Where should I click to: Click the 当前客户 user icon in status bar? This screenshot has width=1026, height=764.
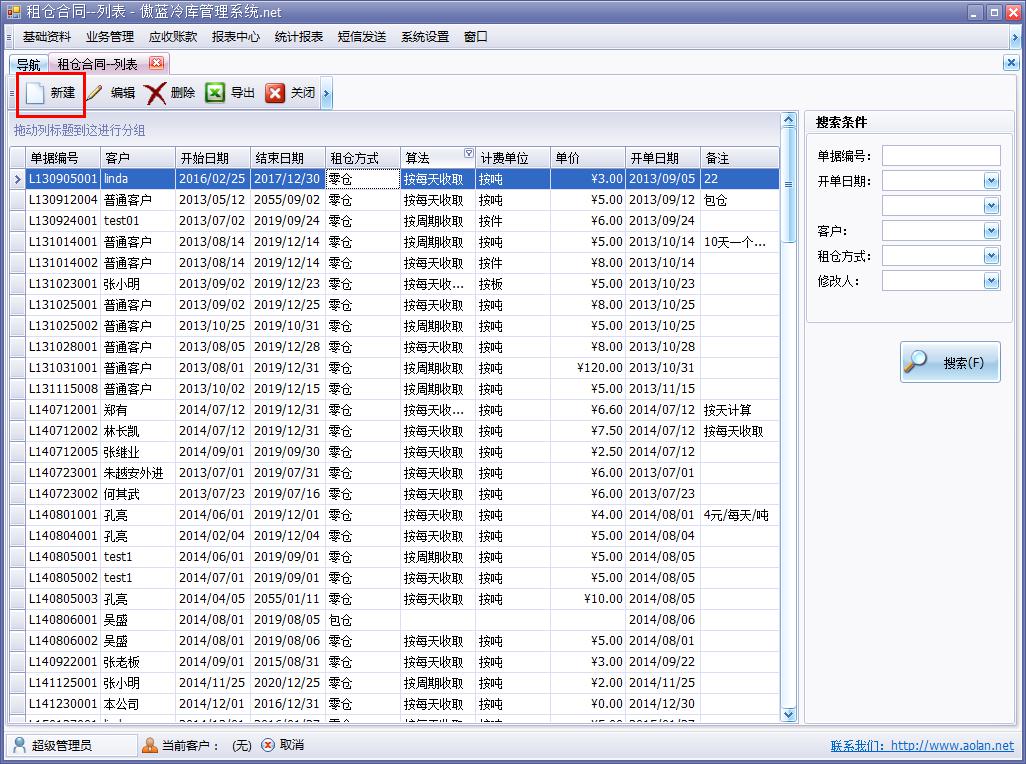150,745
